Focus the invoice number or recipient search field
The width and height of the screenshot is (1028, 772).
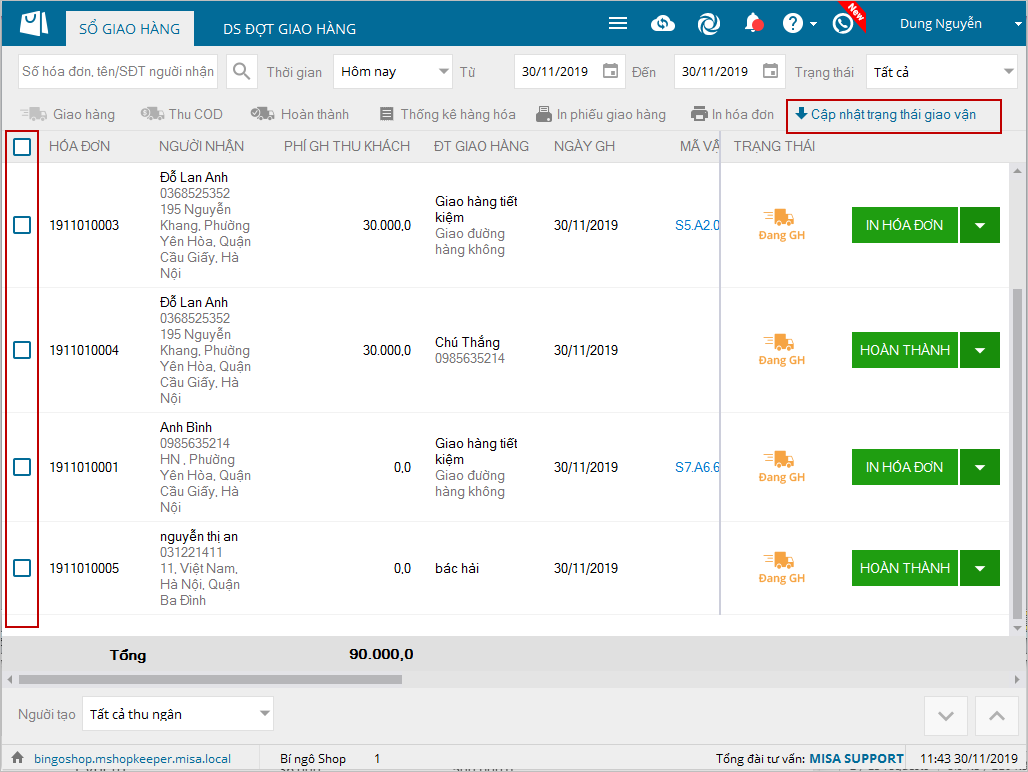pyautogui.click(x=118, y=71)
